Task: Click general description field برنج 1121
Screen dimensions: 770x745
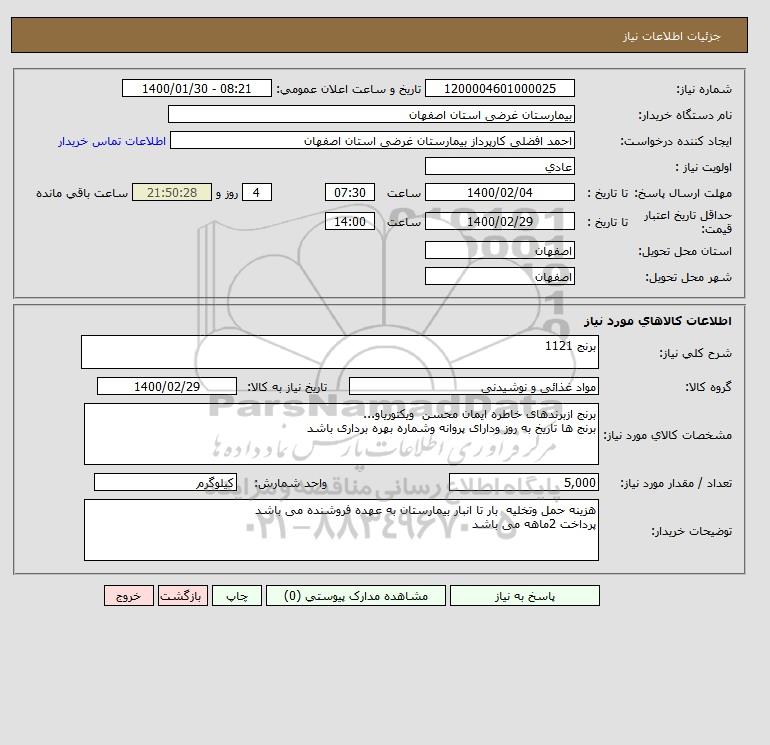Action: tap(340, 352)
